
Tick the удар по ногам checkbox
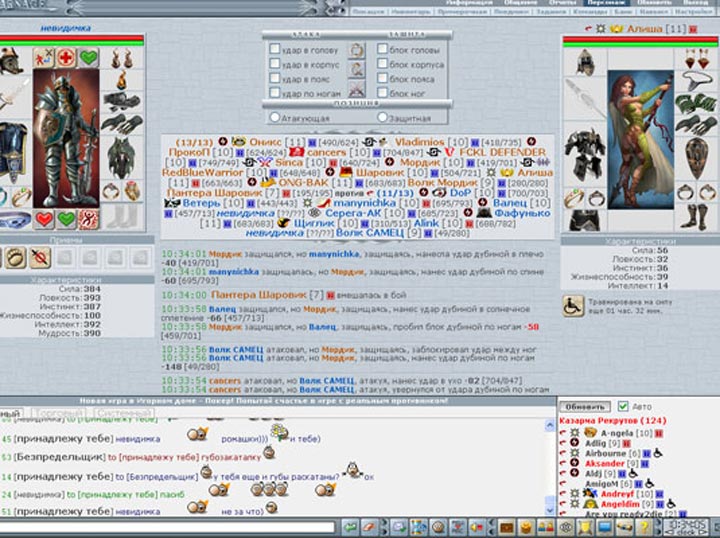(x=275, y=92)
